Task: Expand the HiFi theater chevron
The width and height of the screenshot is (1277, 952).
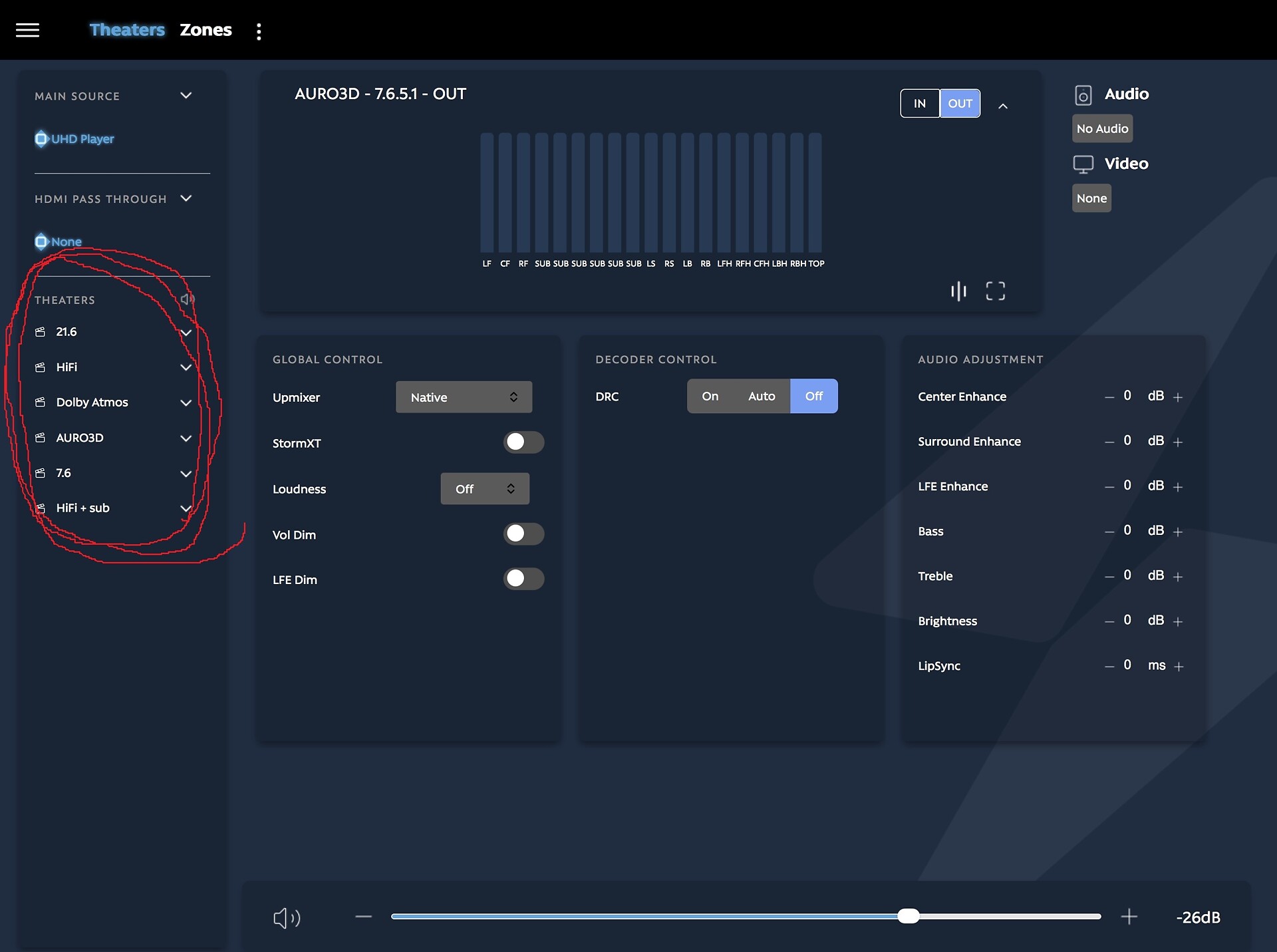Action: [x=186, y=367]
